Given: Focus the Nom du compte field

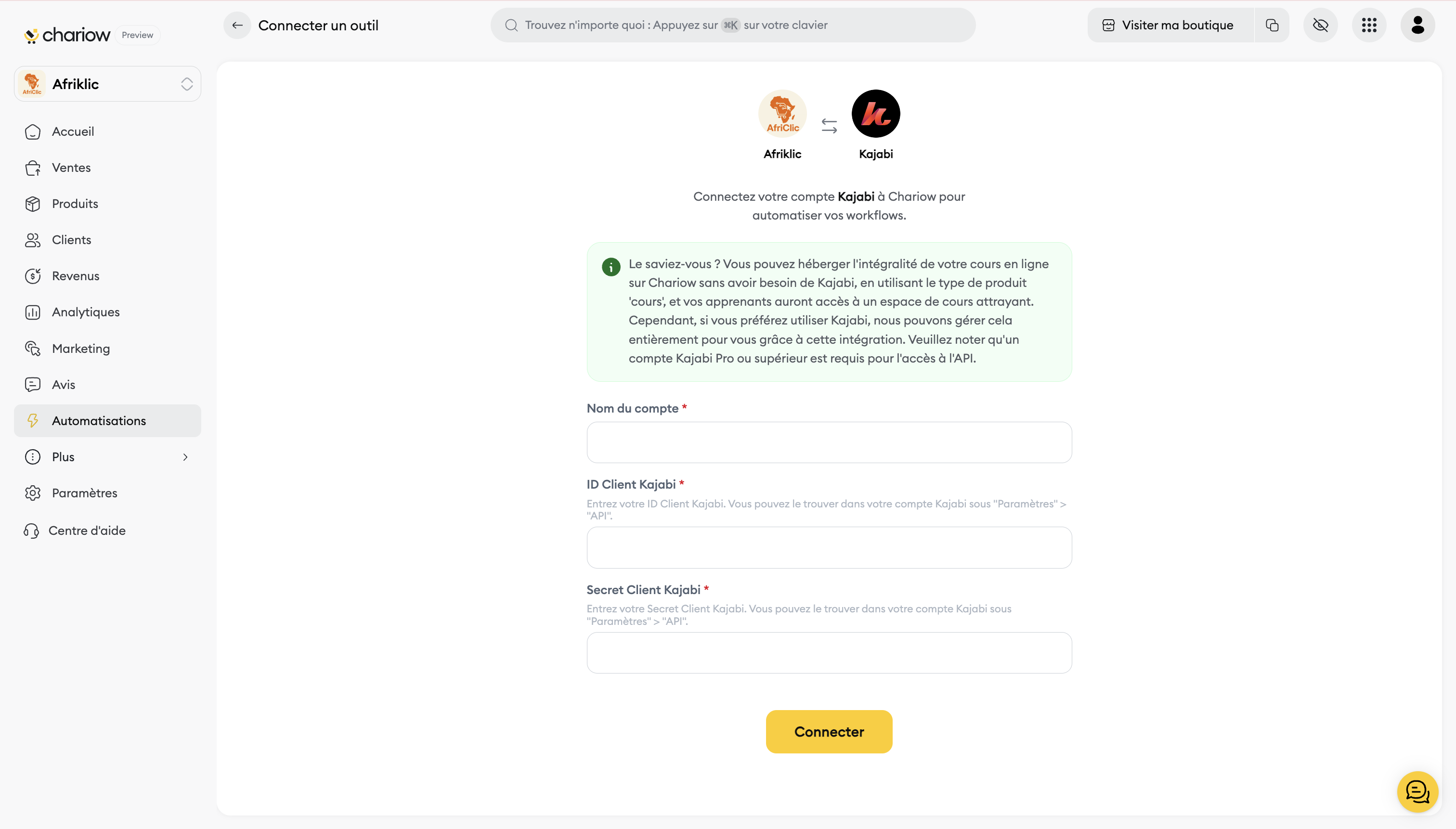Looking at the screenshot, I should point(829,442).
